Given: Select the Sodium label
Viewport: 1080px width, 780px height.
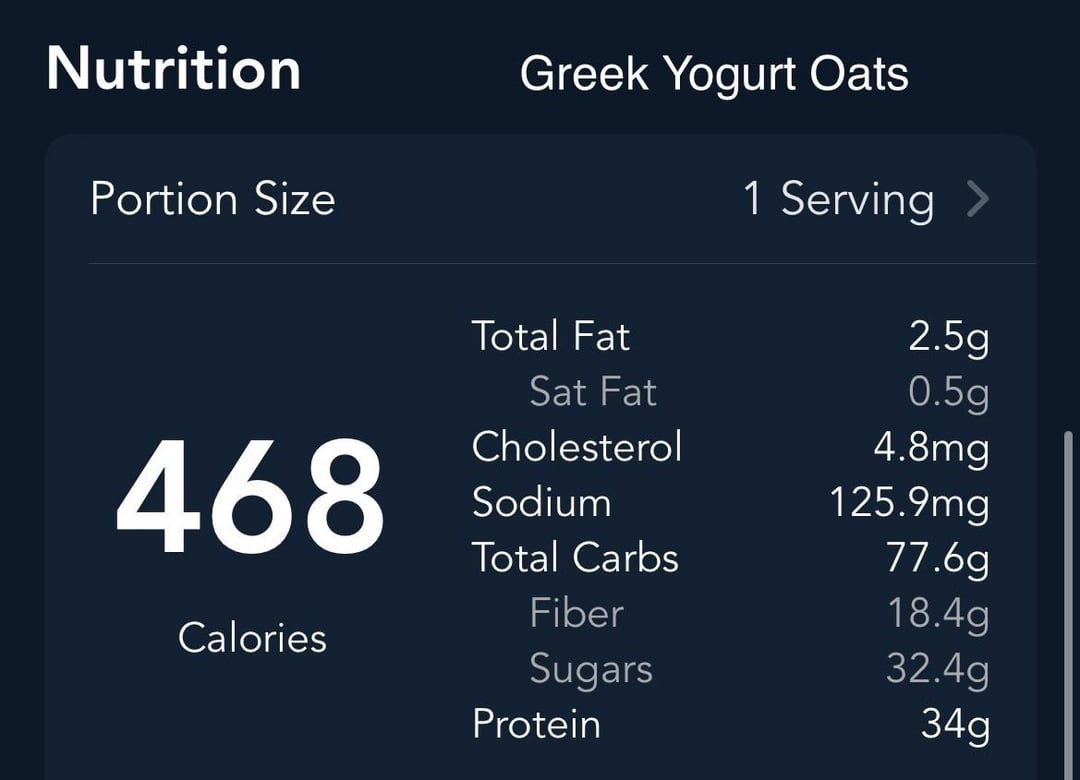Looking at the screenshot, I should click(542, 502).
